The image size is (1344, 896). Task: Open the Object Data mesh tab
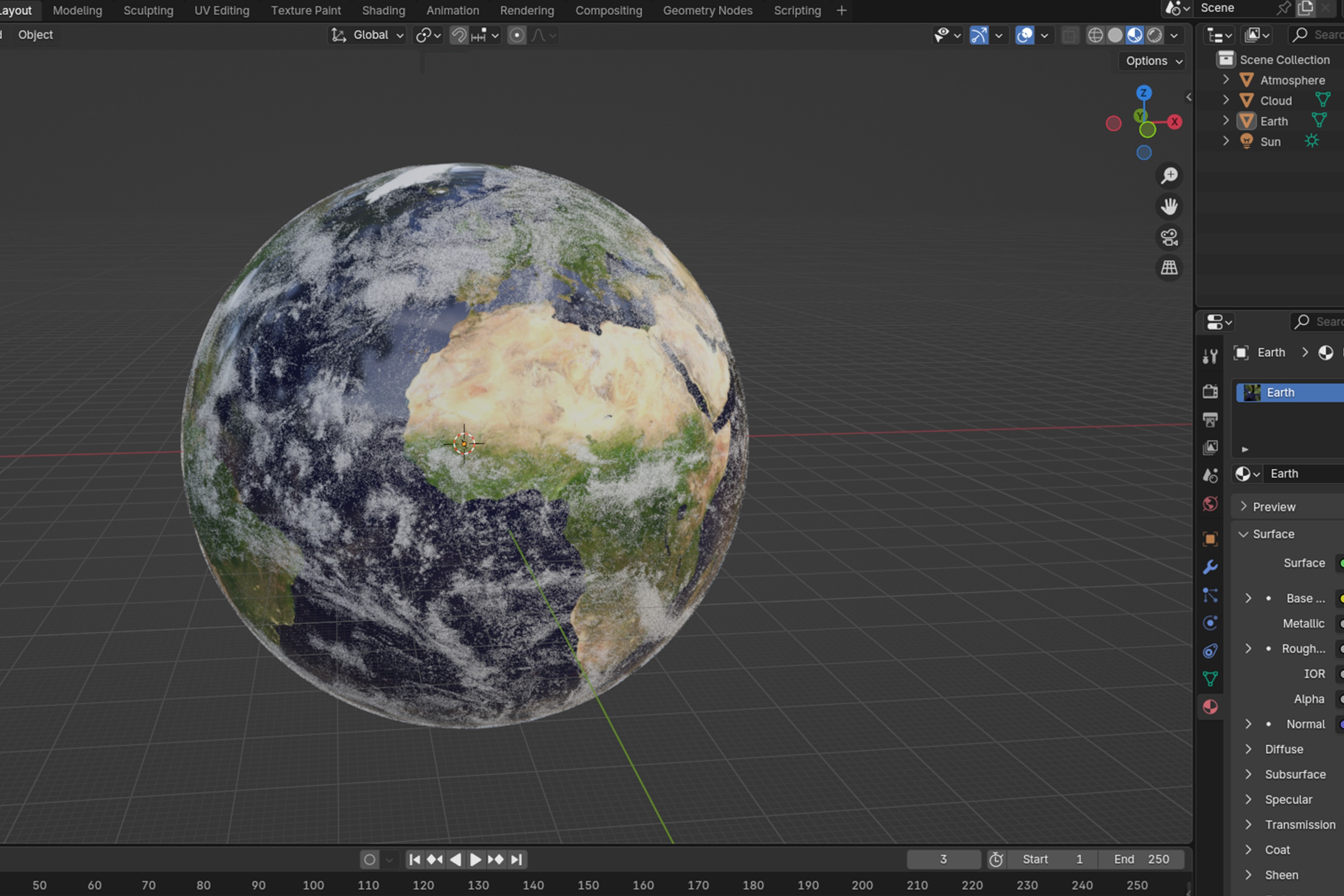[x=1210, y=678]
